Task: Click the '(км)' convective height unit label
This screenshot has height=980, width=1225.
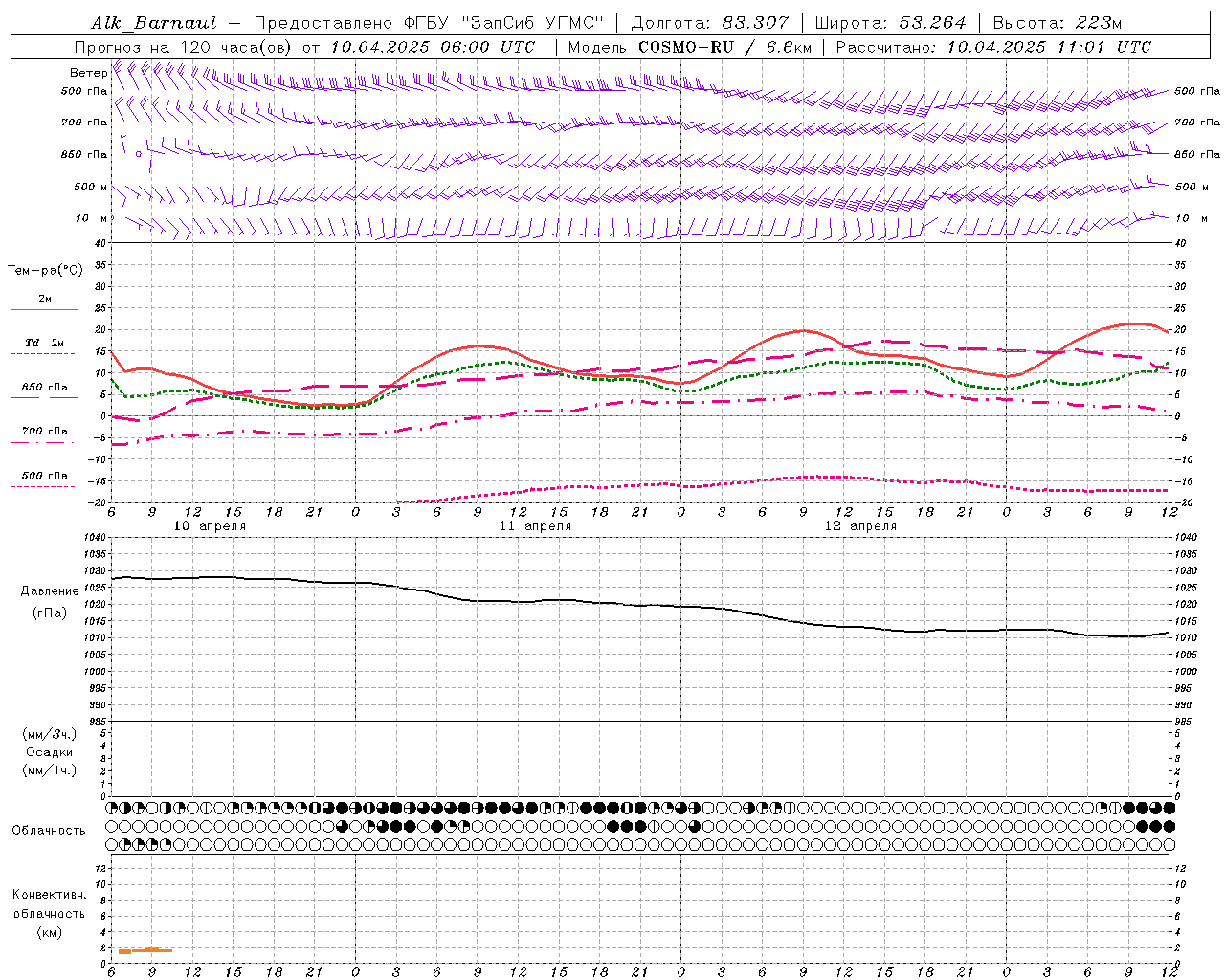Action: click(x=49, y=932)
